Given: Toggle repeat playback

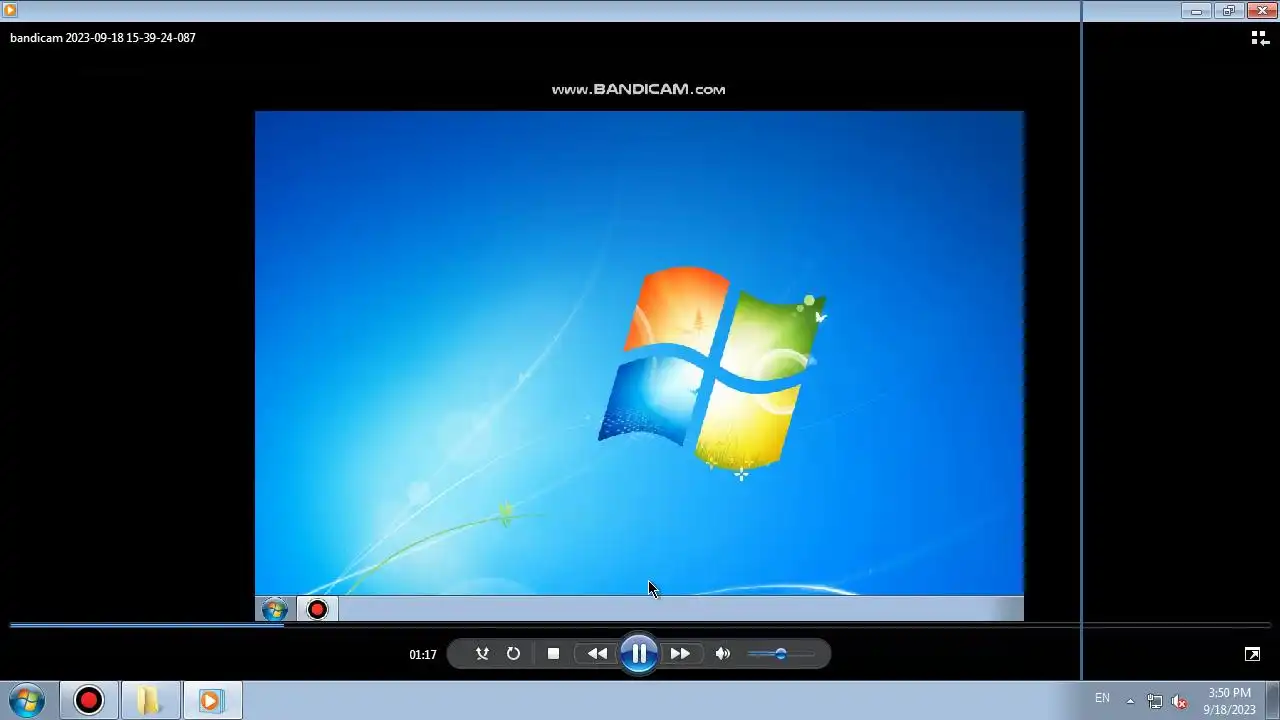Looking at the screenshot, I should pyautogui.click(x=513, y=654).
